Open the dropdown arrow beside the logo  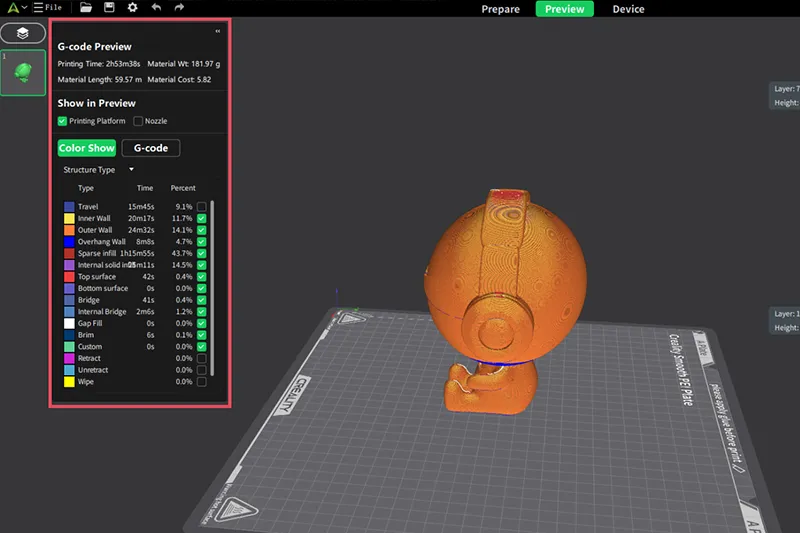(x=23, y=8)
